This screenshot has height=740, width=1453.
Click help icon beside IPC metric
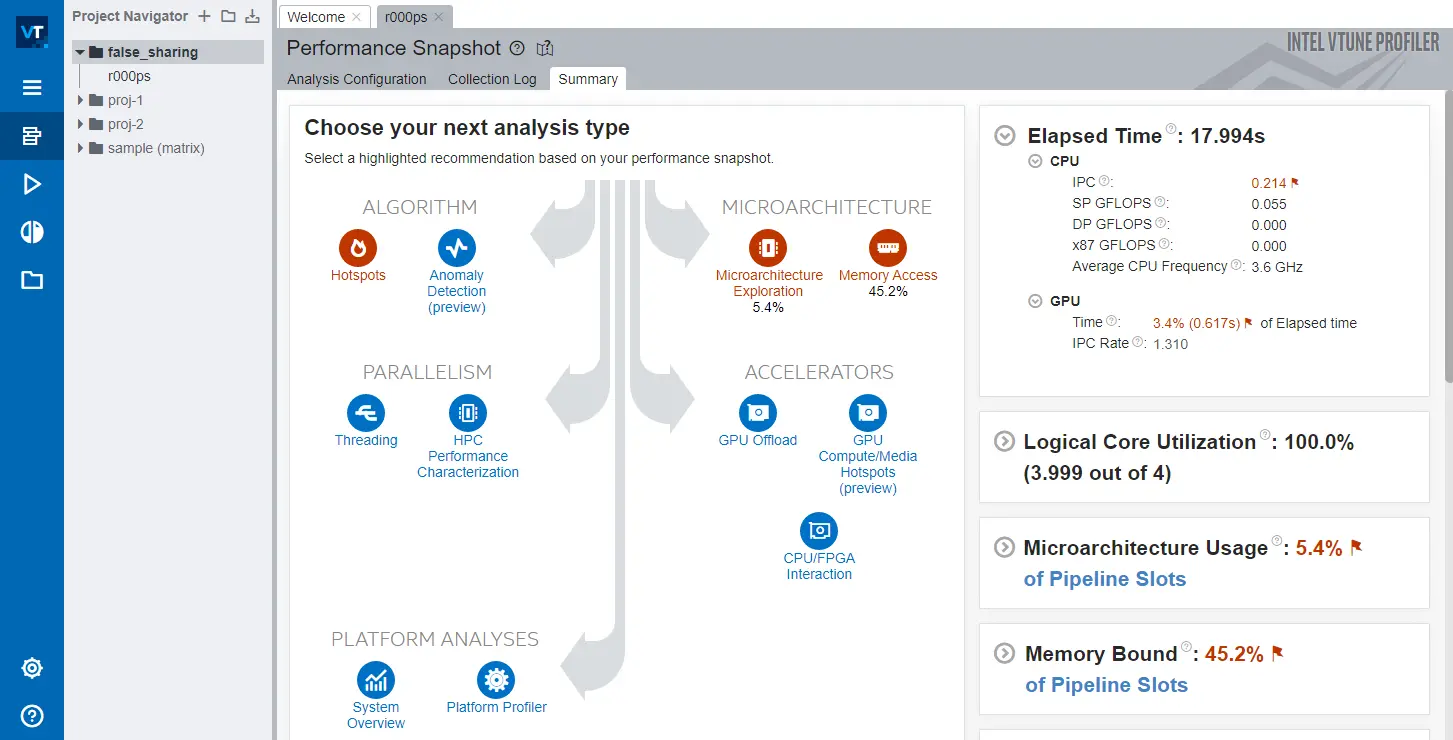tap(1104, 181)
